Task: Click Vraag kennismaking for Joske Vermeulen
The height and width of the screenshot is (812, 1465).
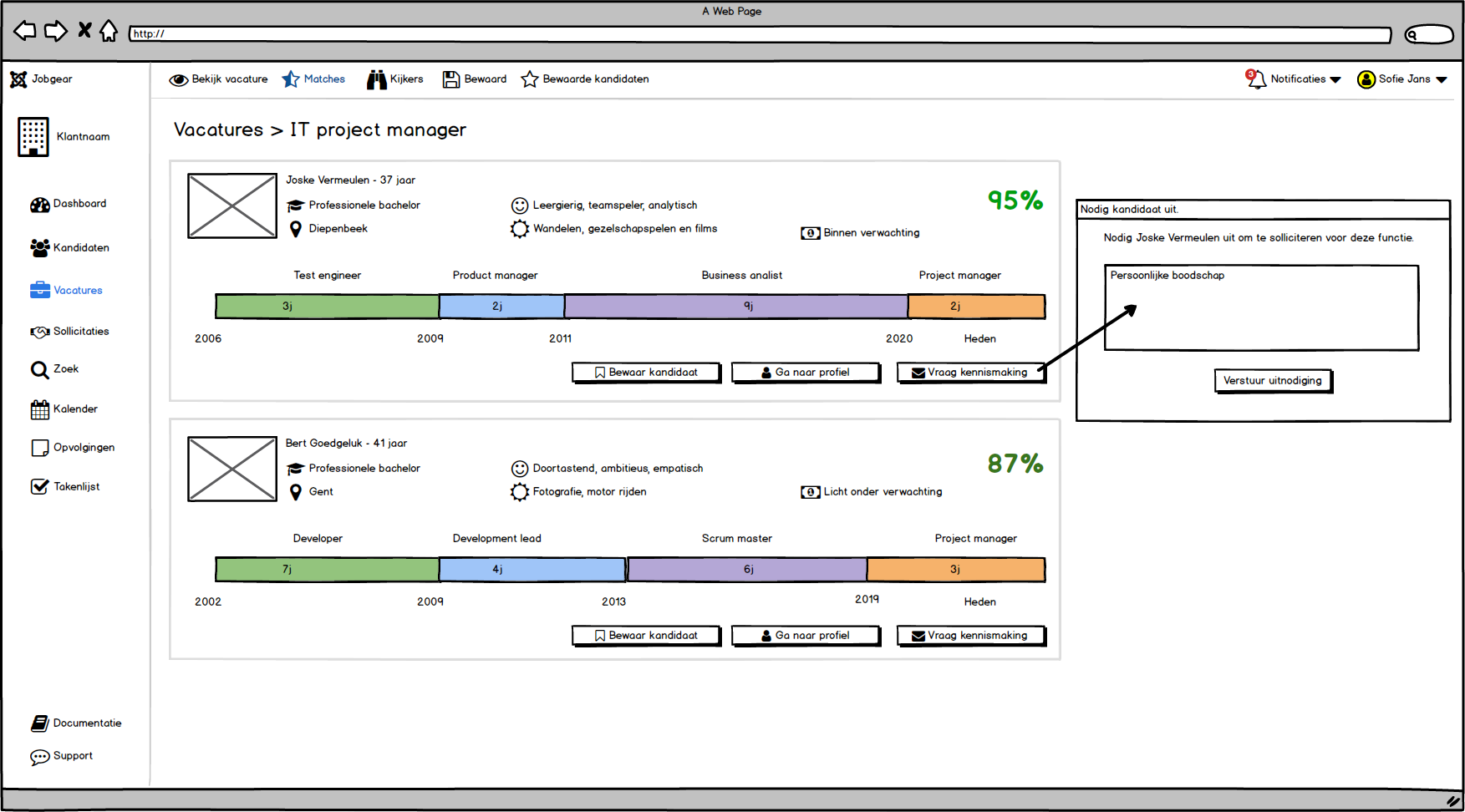Action: (x=971, y=373)
